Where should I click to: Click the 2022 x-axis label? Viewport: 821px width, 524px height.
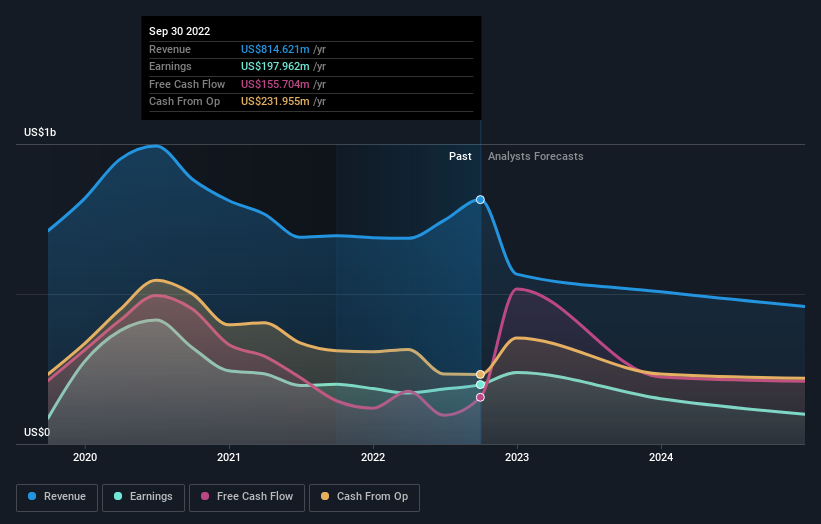click(x=373, y=457)
